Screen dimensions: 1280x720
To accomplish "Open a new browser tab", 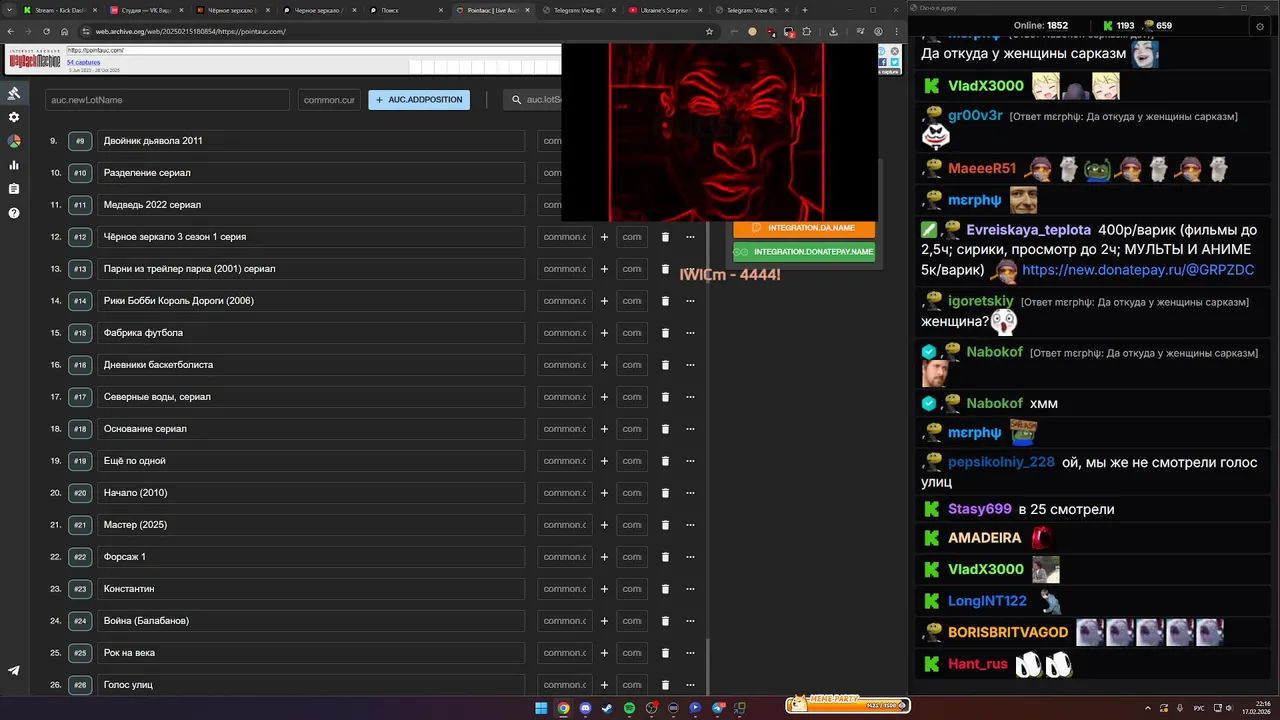I will click(804, 10).
